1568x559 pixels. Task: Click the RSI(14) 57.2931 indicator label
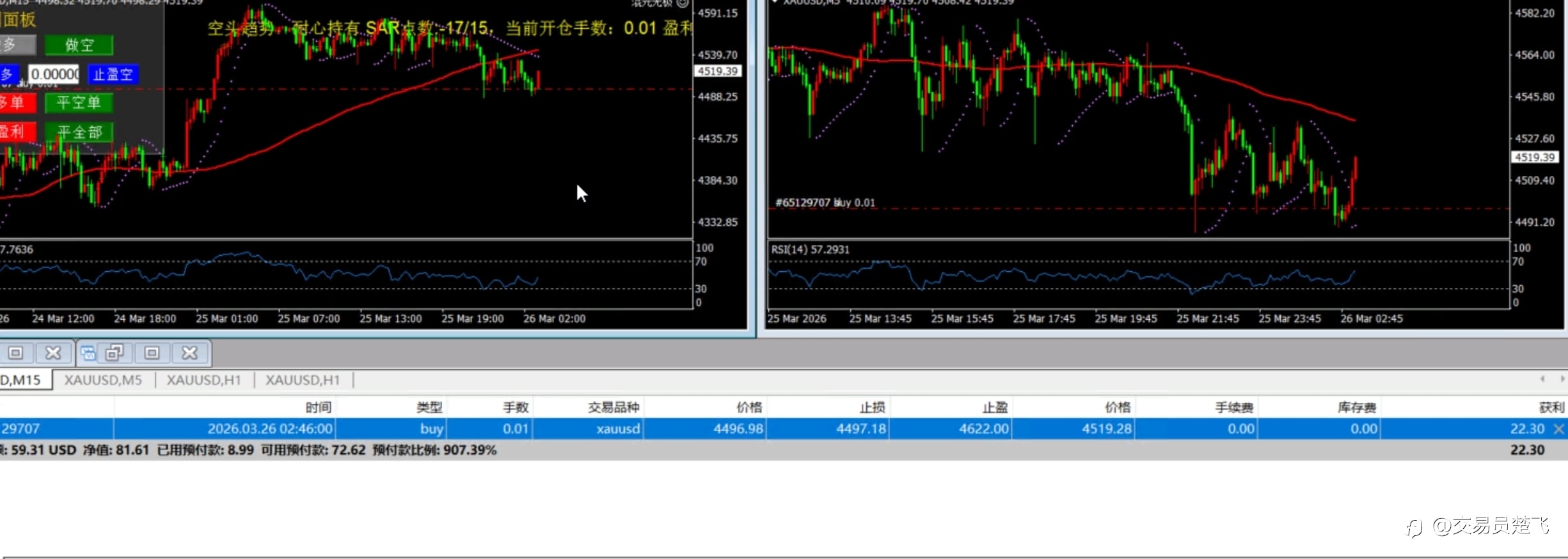coord(811,249)
